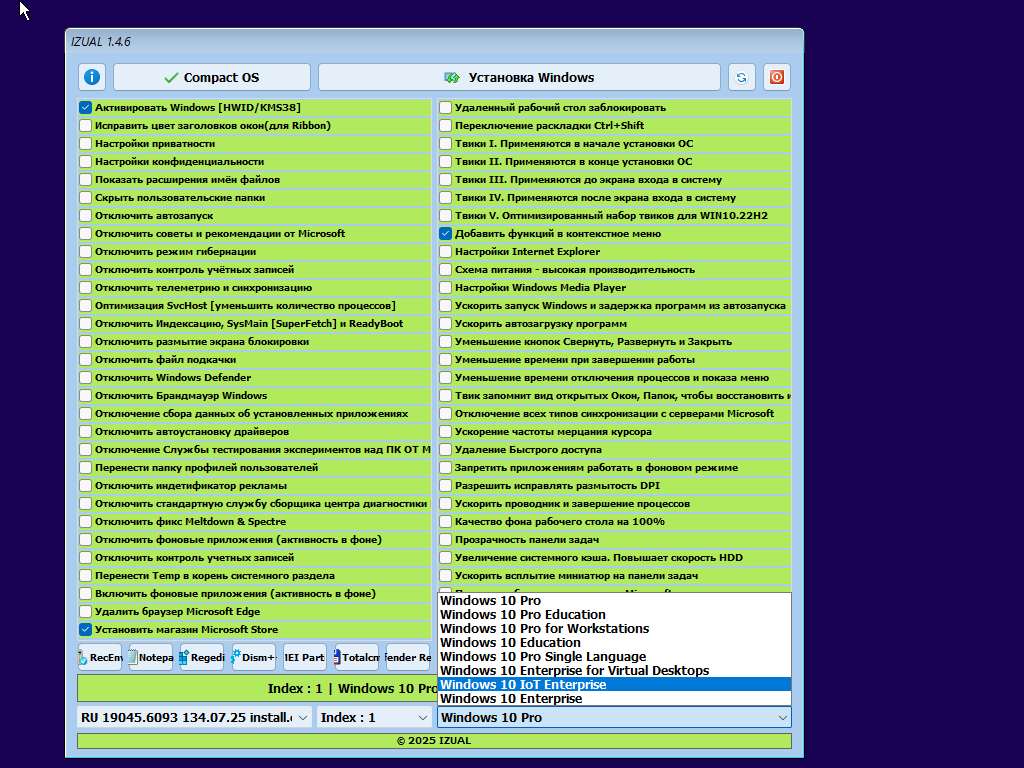Check Настройки приватности option

point(86,143)
